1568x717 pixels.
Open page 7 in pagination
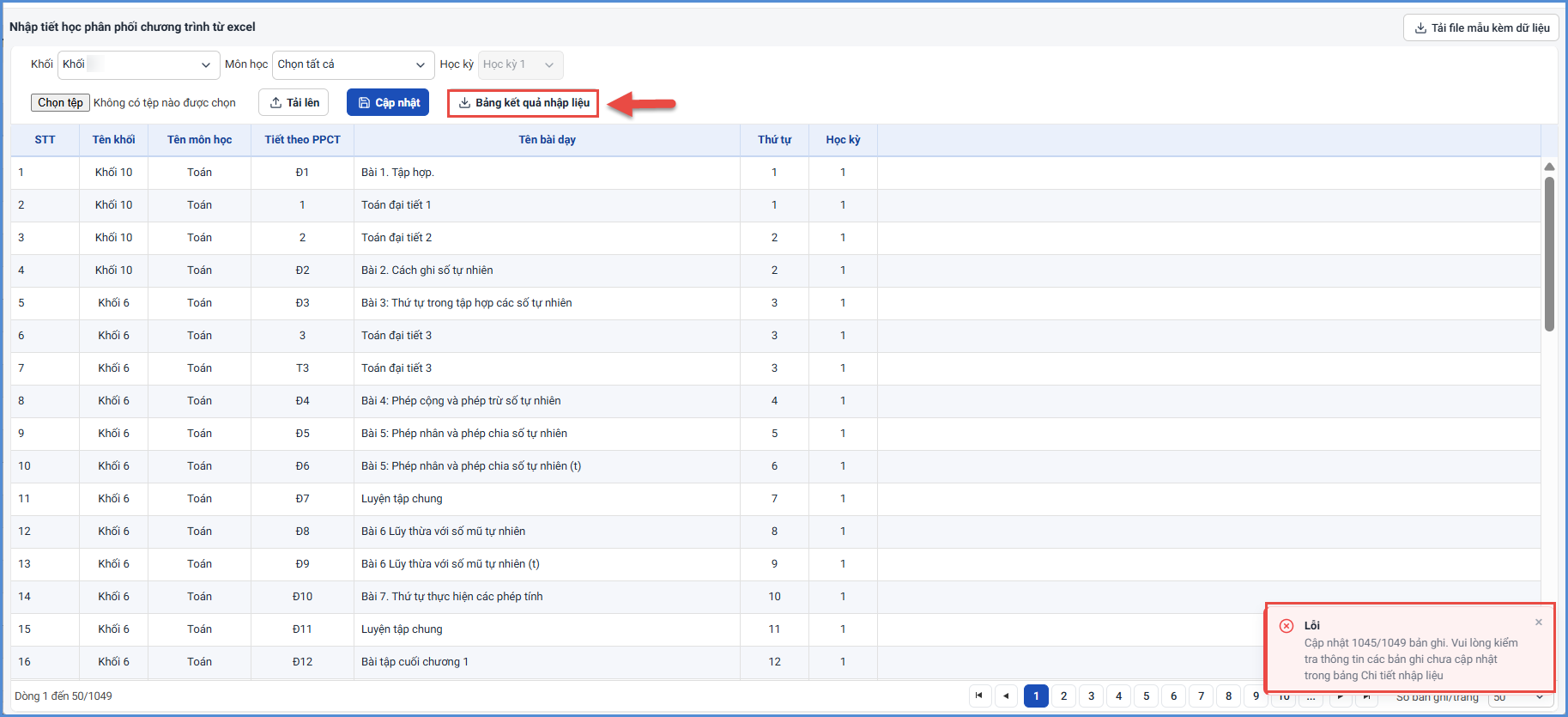(1202, 696)
